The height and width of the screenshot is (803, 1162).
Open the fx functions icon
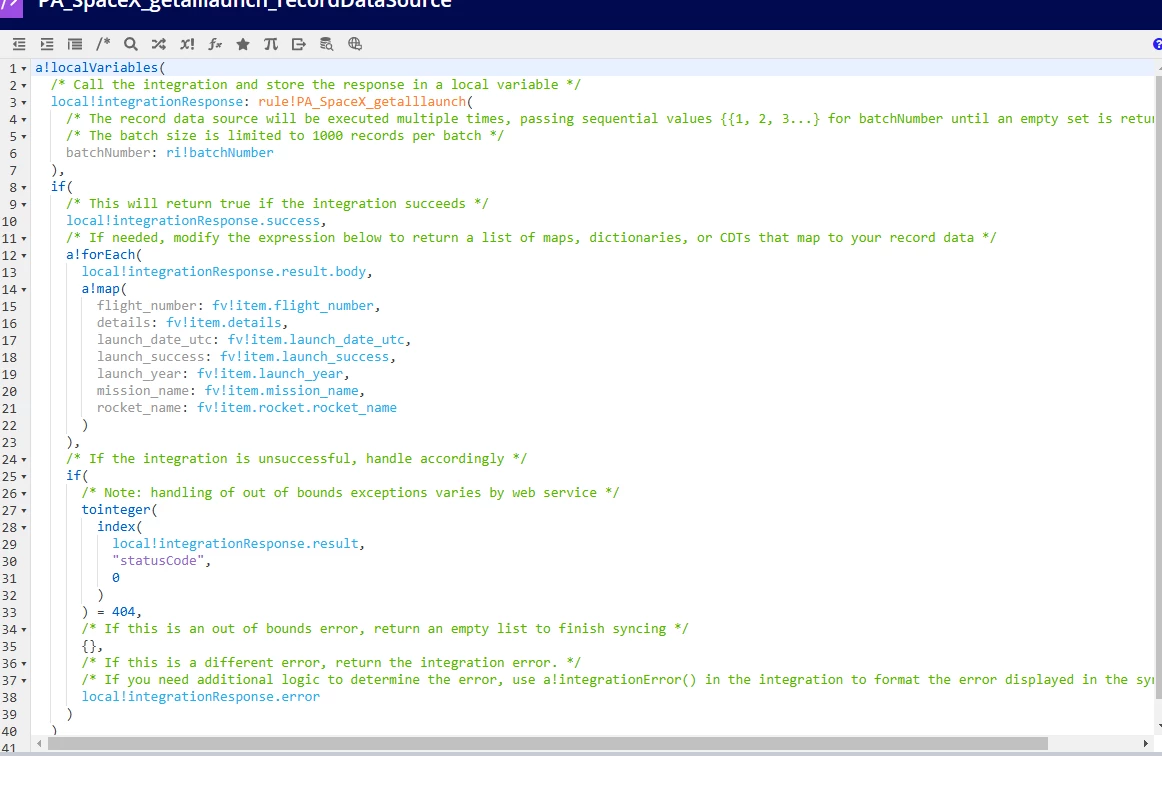(x=215, y=44)
